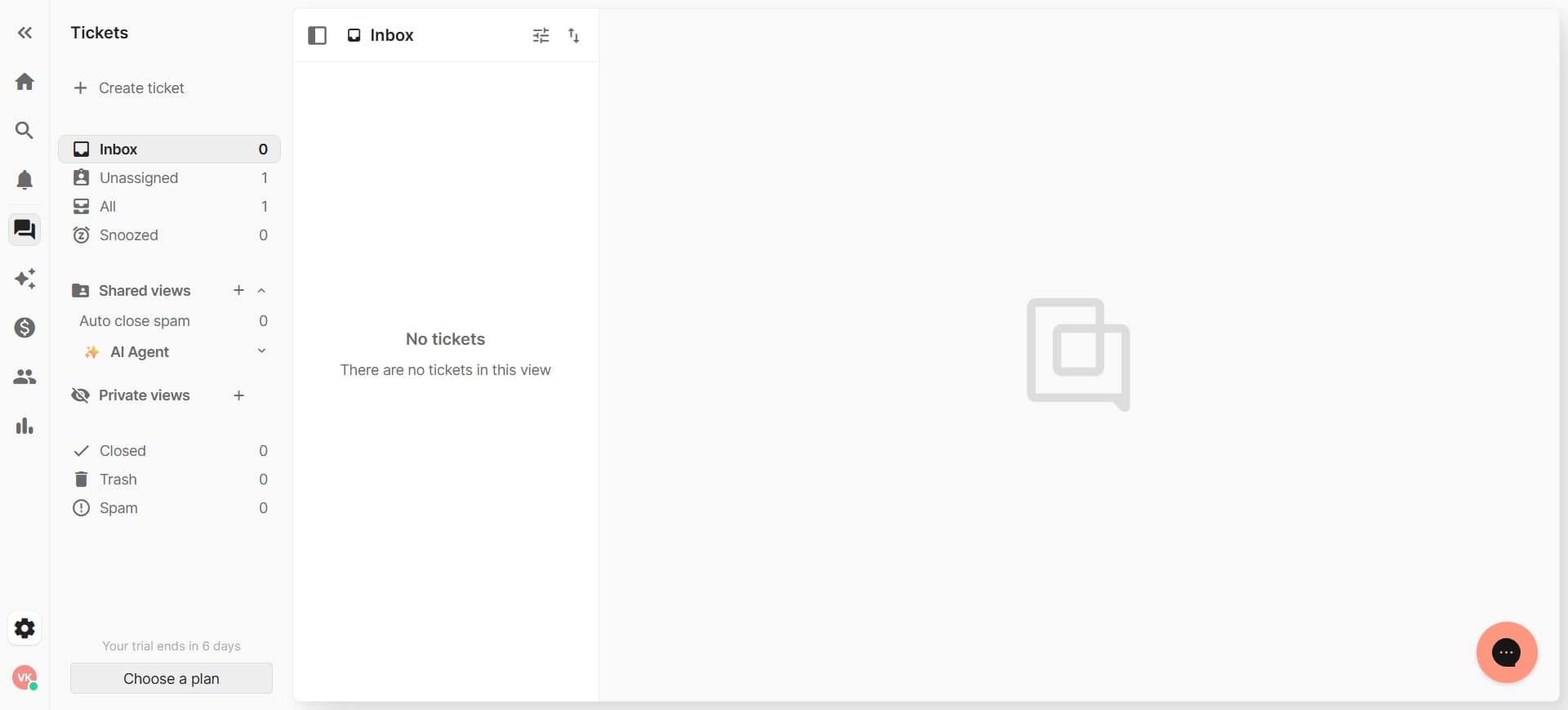Open the All tickets view
Screen dimensions: 1568x710
point(169,207)
